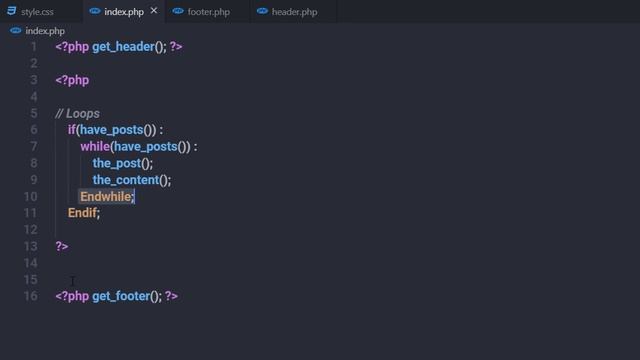Click have_posts in the while statement

[x=146, y=147]
